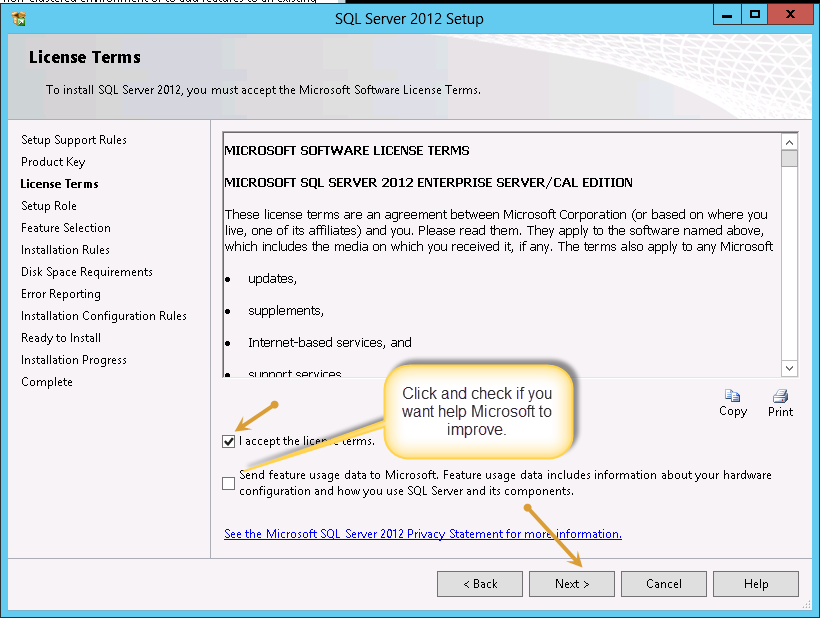Select Product Key in the sidebar
The width and height of the screenshot is (820, 618).
click(x=53, y=161)
